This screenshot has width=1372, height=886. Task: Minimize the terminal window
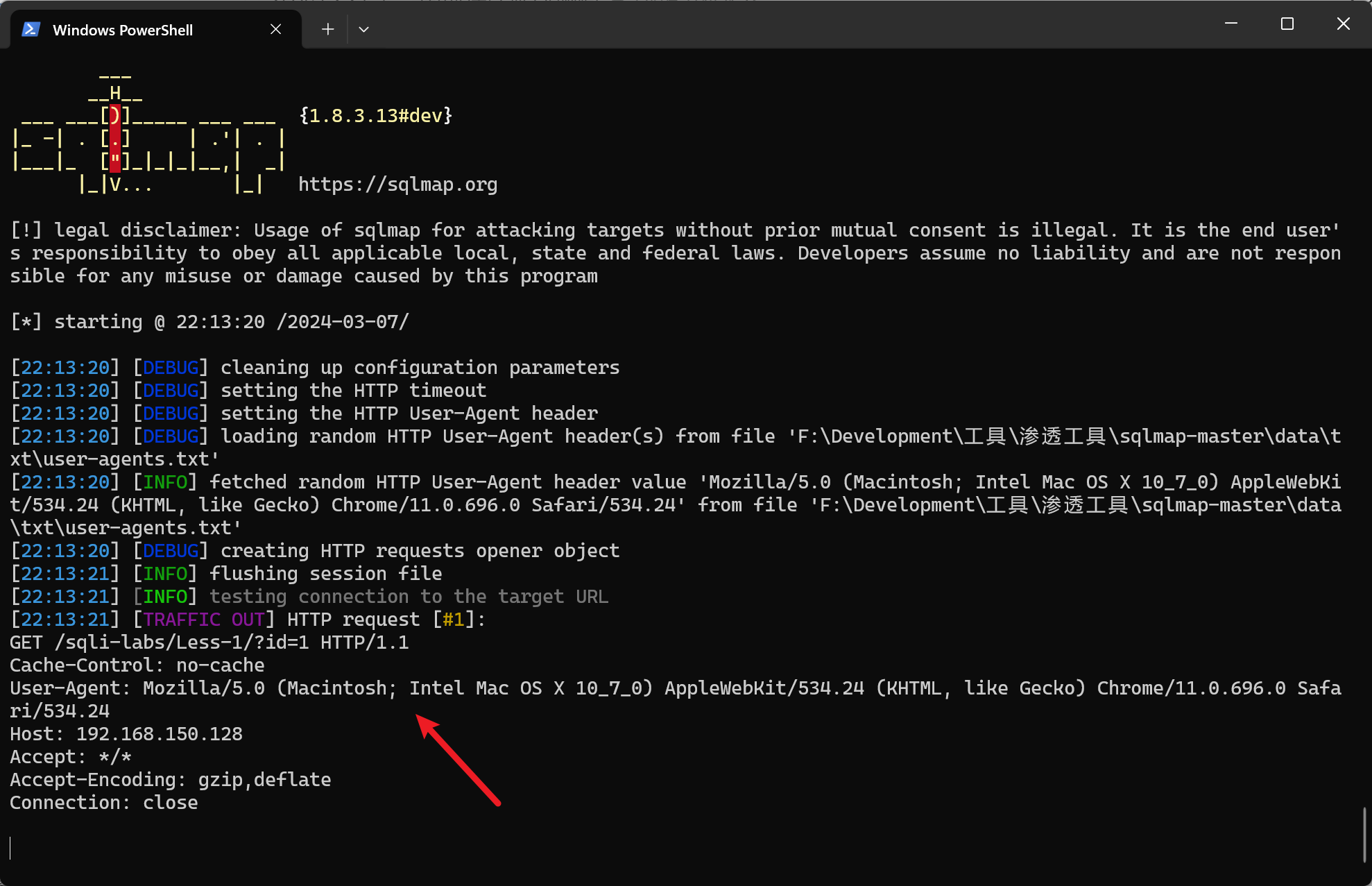pyautogui.click(x=1231, y=24)
